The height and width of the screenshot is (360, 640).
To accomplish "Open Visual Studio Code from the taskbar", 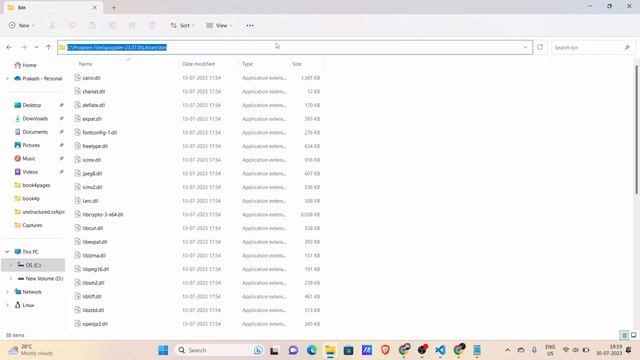I will pyautogui.click(x=440, y=350).
